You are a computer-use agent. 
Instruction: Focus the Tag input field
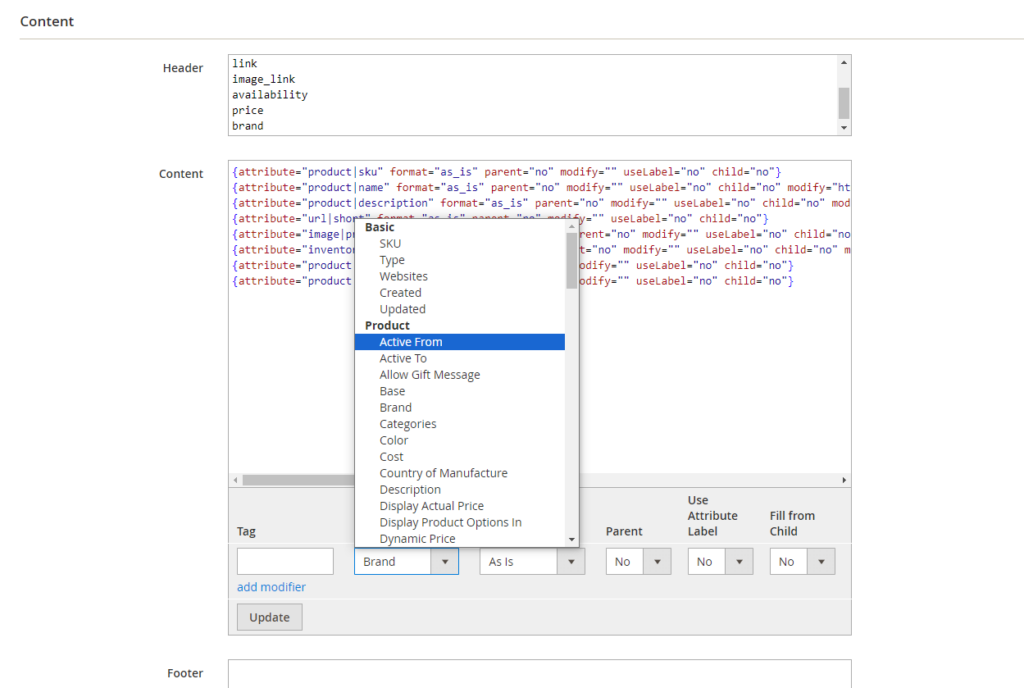point(285,561)
